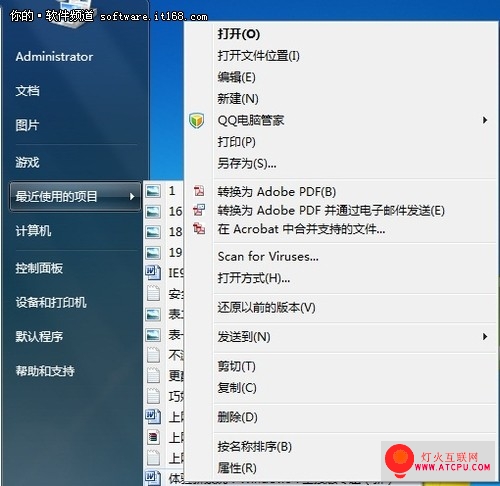Expand 最近使用的项目 in the Start menu
500x486 pixels.
75,196
